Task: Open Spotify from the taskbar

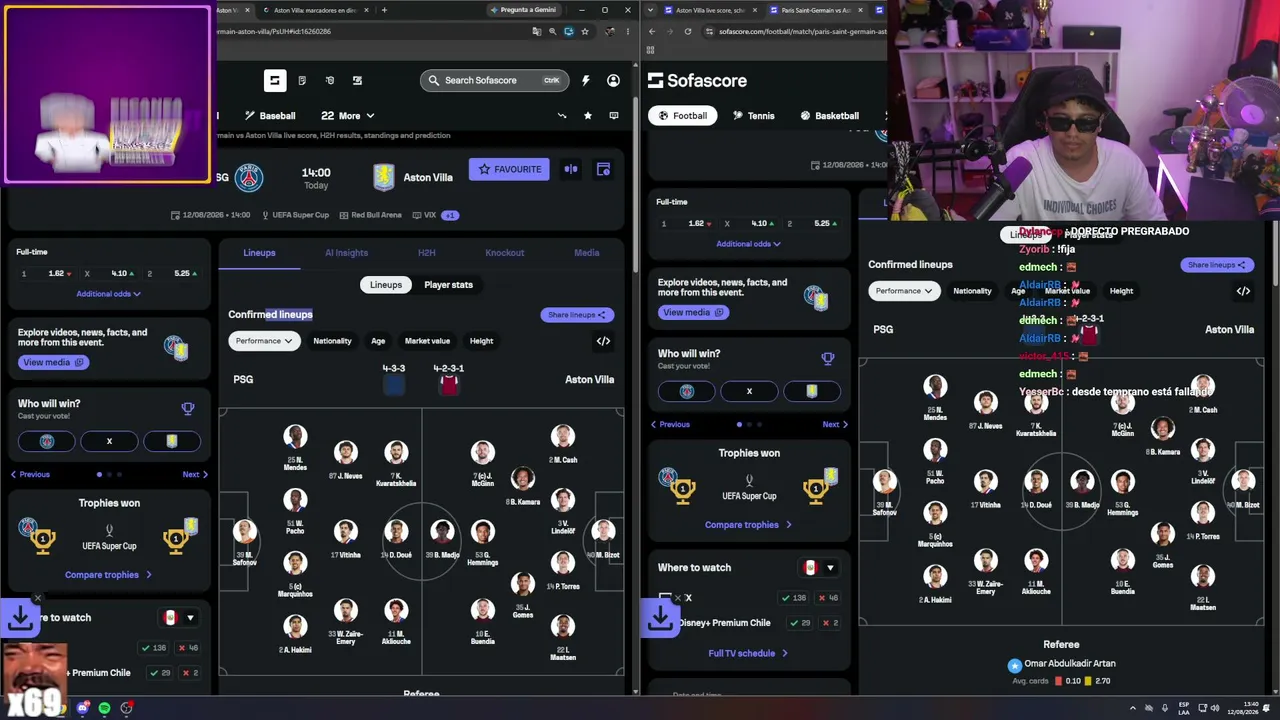Action: [104, 708]
